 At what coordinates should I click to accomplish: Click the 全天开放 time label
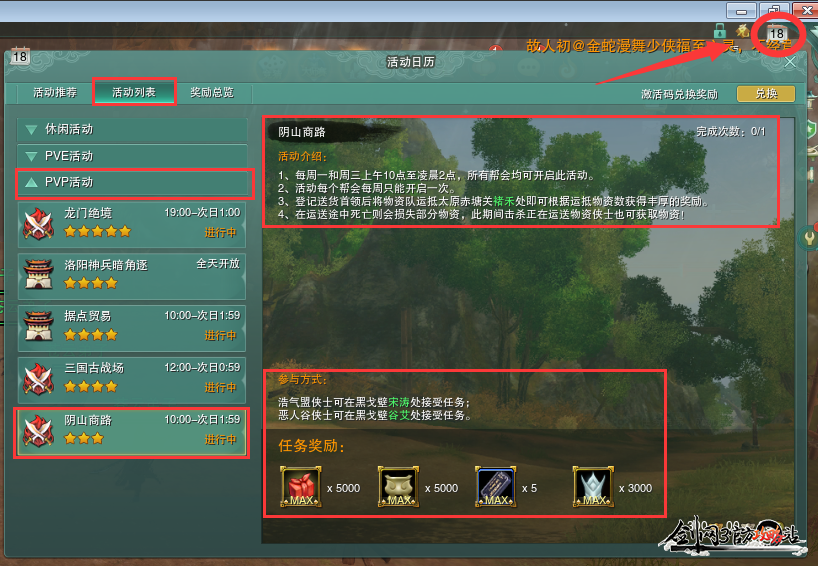218,264
